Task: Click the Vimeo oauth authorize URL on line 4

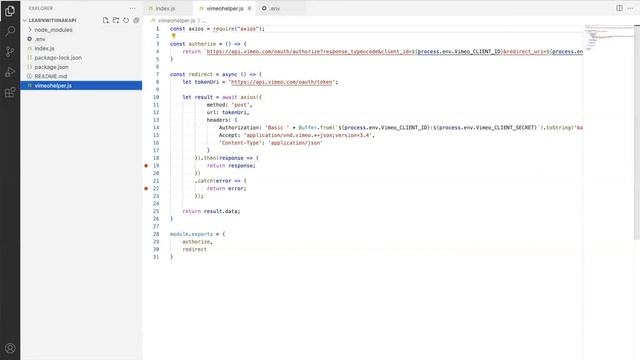Action: tap(394, 51)
